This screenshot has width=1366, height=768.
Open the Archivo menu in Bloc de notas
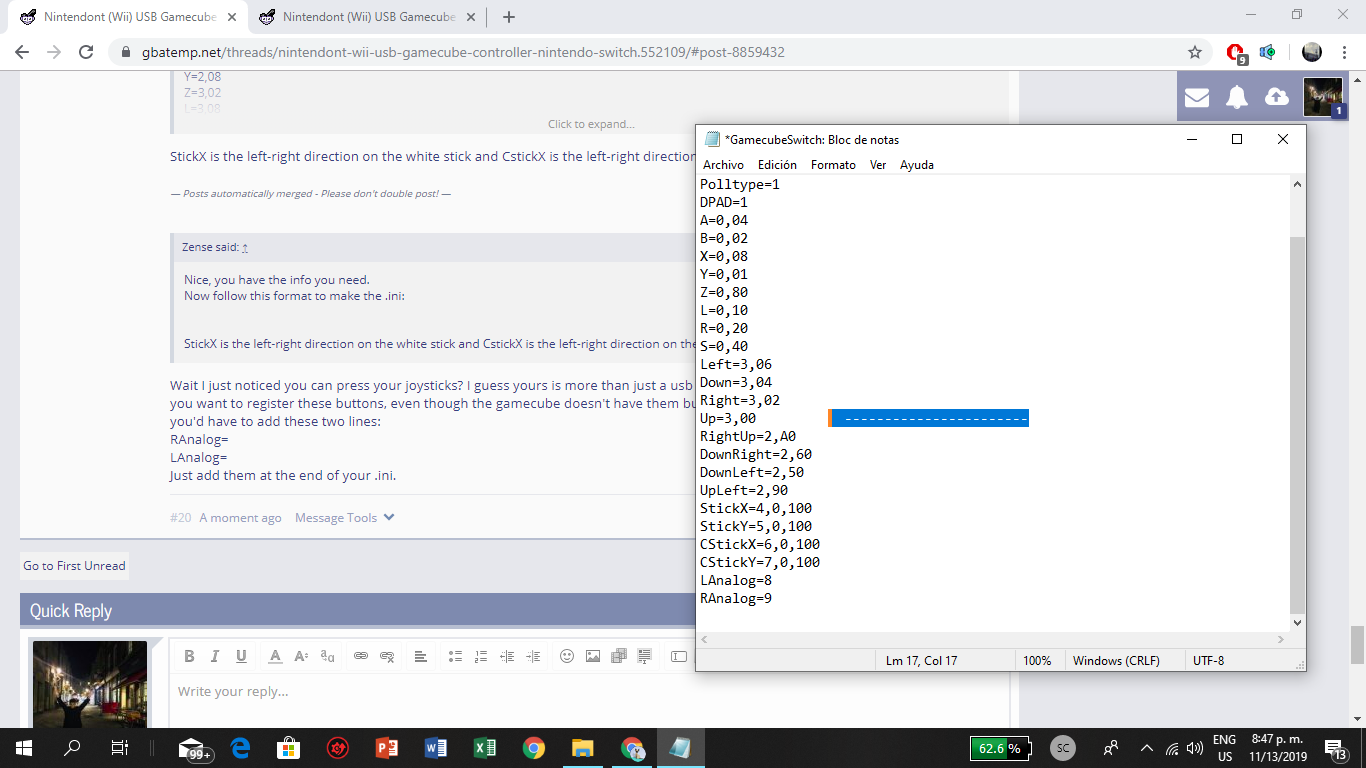pyautogui.click(x=723, y=165)
